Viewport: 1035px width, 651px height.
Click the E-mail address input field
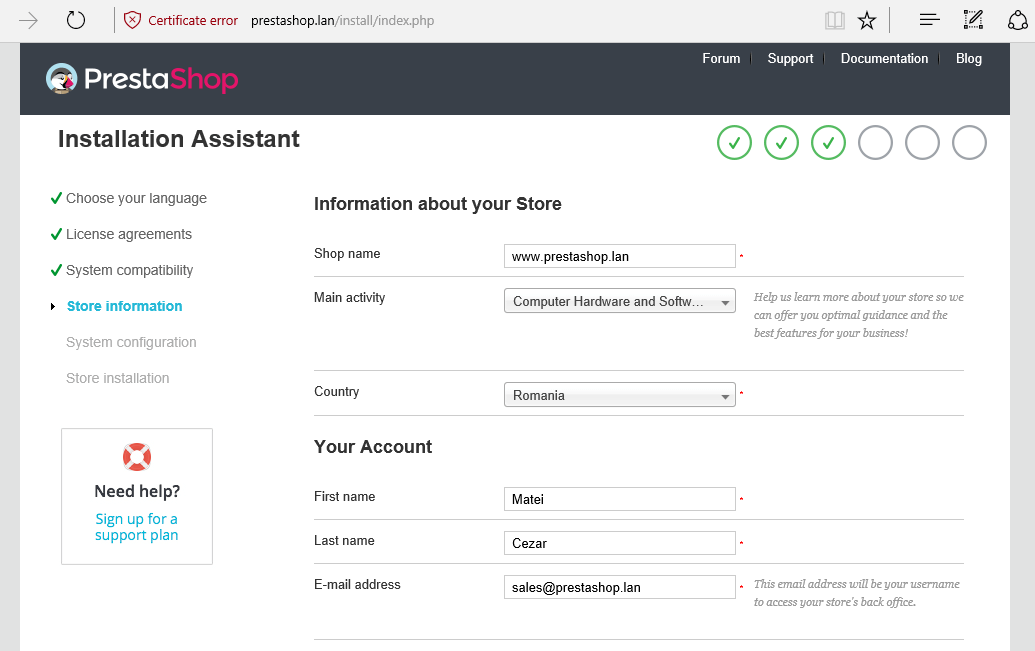click(619, 587)
